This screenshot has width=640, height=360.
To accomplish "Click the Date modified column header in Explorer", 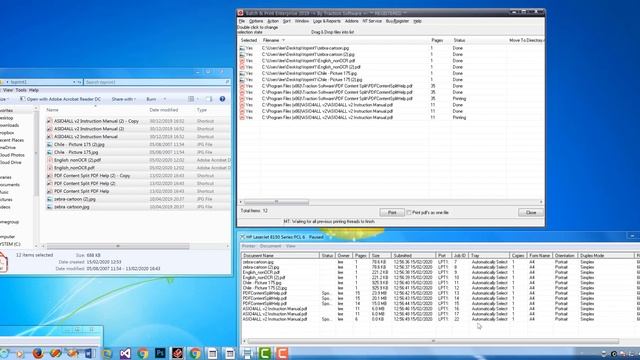I will (164, 110).
